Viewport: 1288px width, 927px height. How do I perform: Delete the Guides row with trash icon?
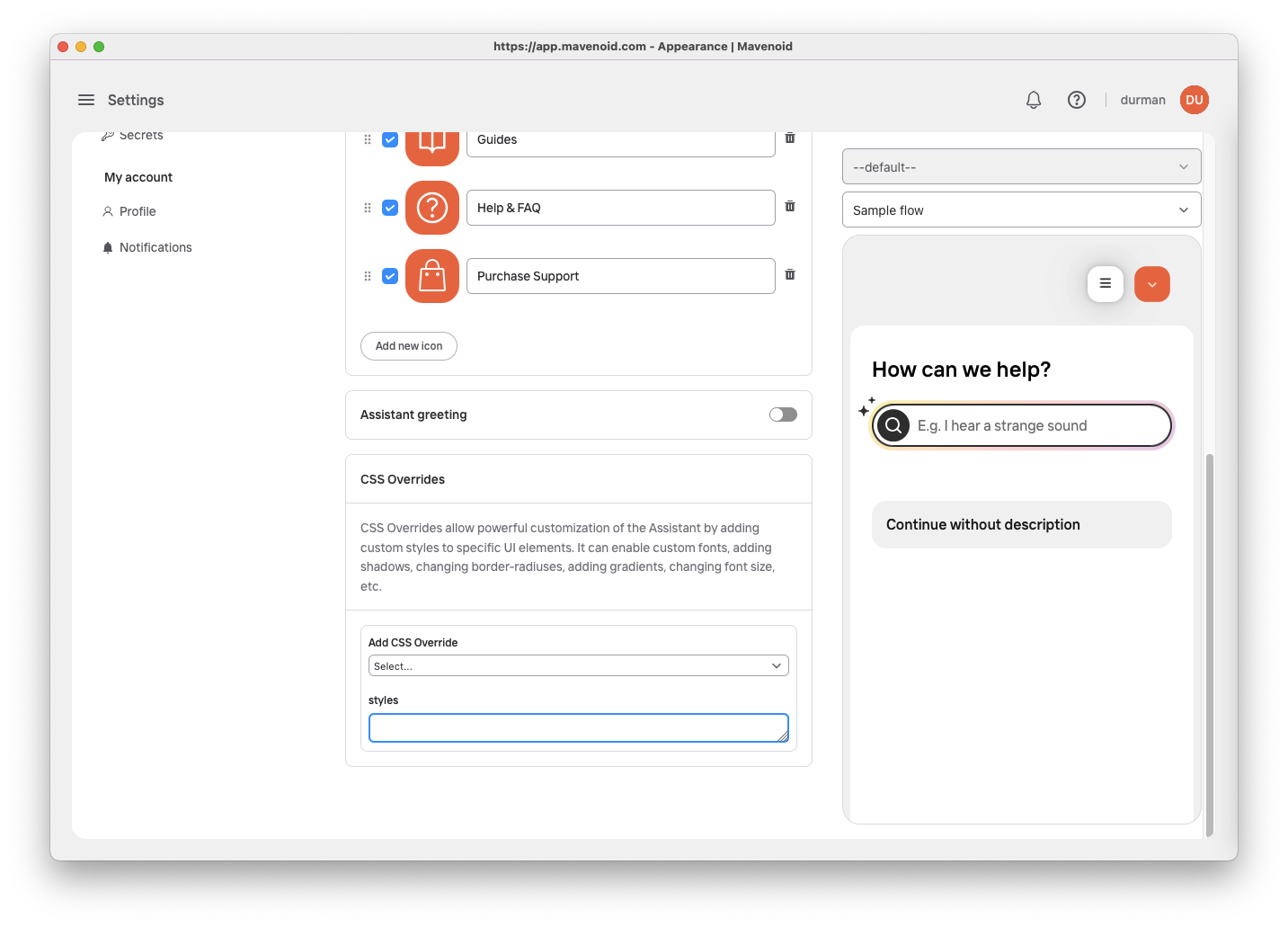(790, 138)
